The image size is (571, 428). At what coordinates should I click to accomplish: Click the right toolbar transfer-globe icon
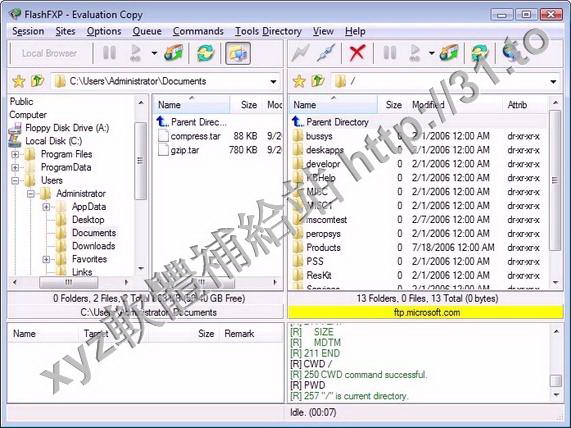click(449, 53)
